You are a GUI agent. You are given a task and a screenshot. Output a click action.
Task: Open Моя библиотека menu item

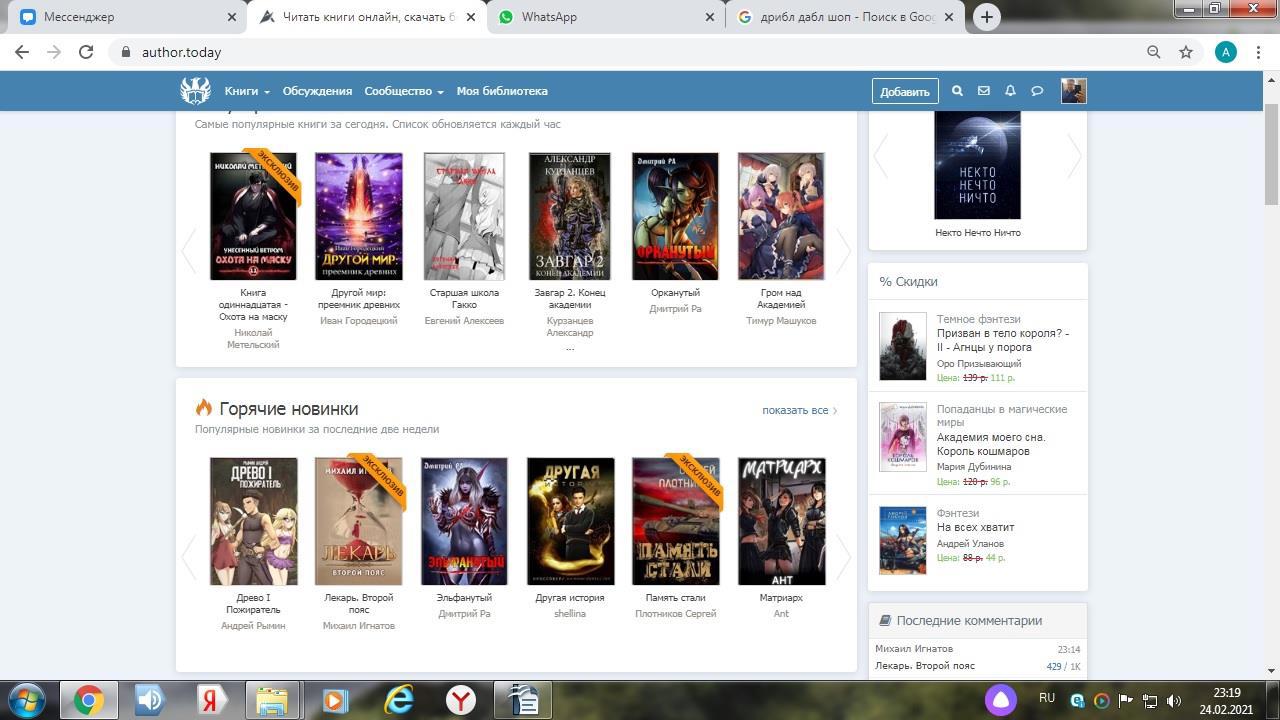point(502,91)
